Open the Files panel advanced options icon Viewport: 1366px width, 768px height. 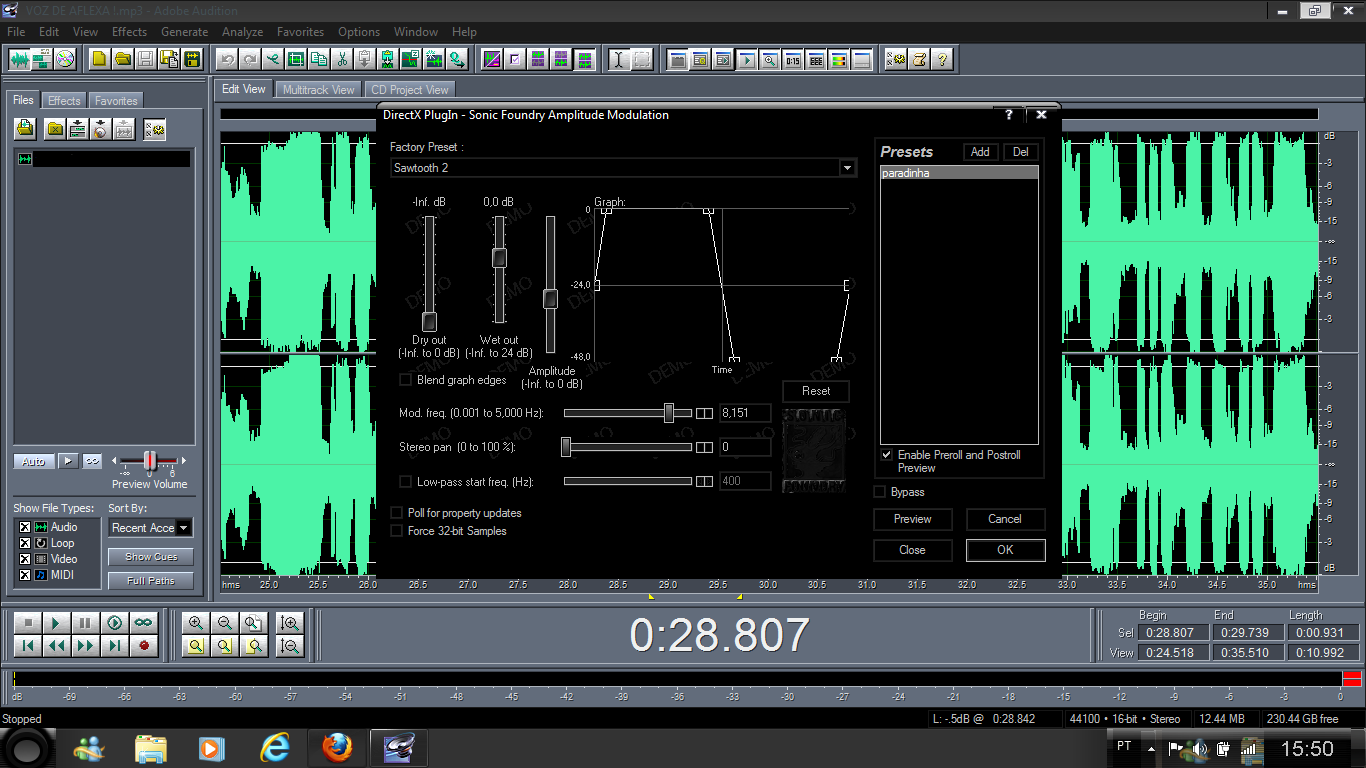tap(154, 128)
